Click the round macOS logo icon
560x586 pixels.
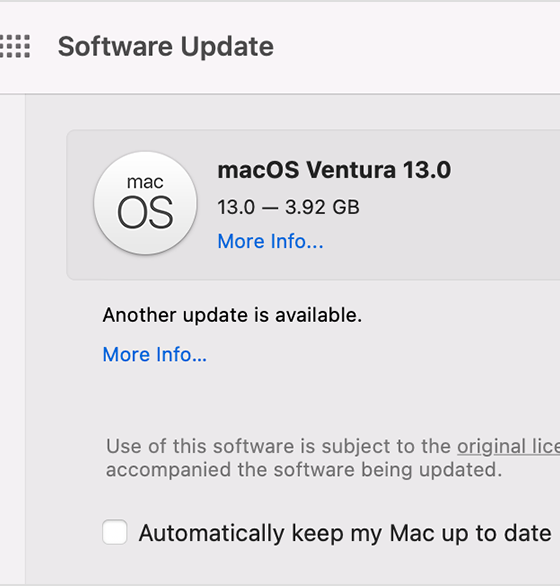(x=145, y=203)
